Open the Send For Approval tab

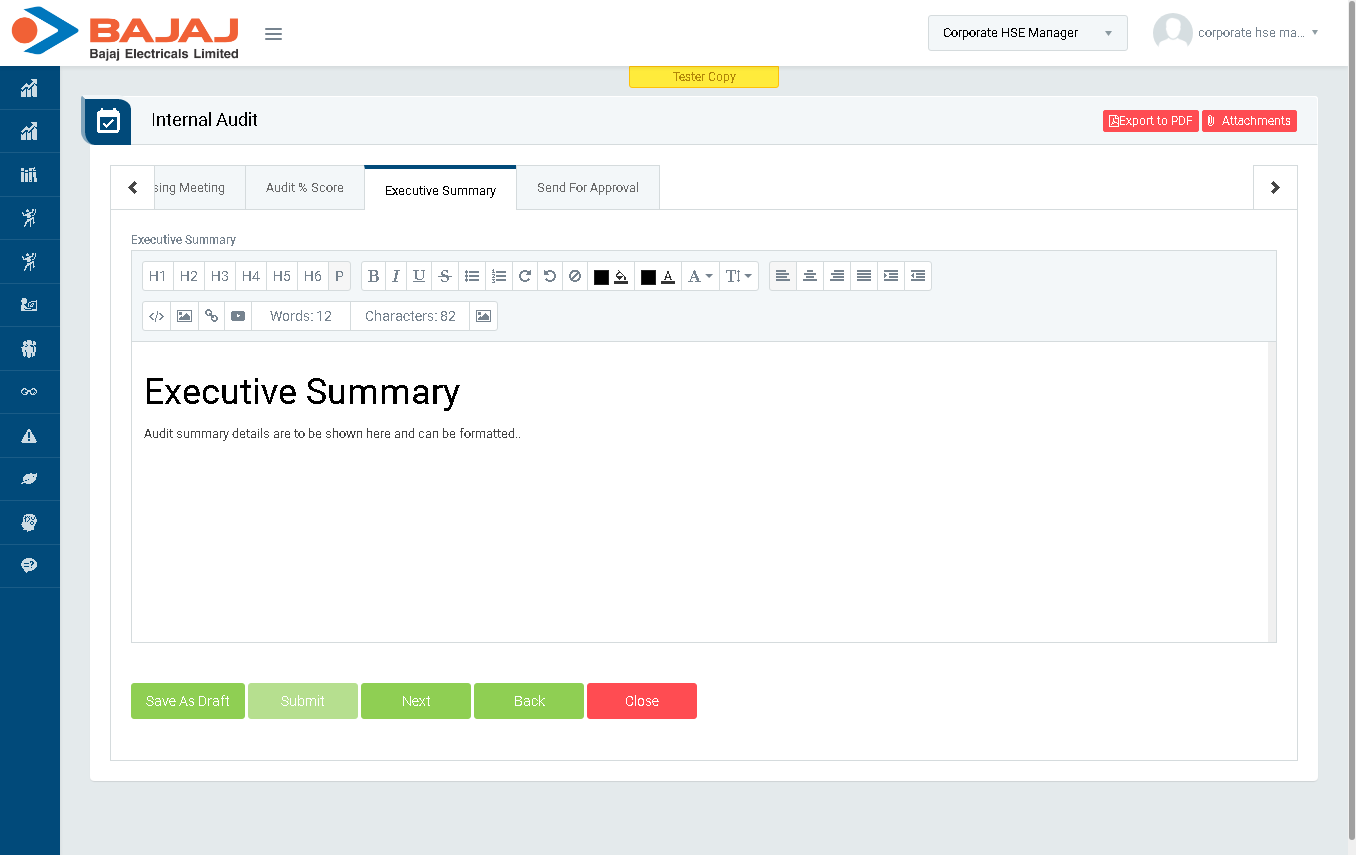587,188
